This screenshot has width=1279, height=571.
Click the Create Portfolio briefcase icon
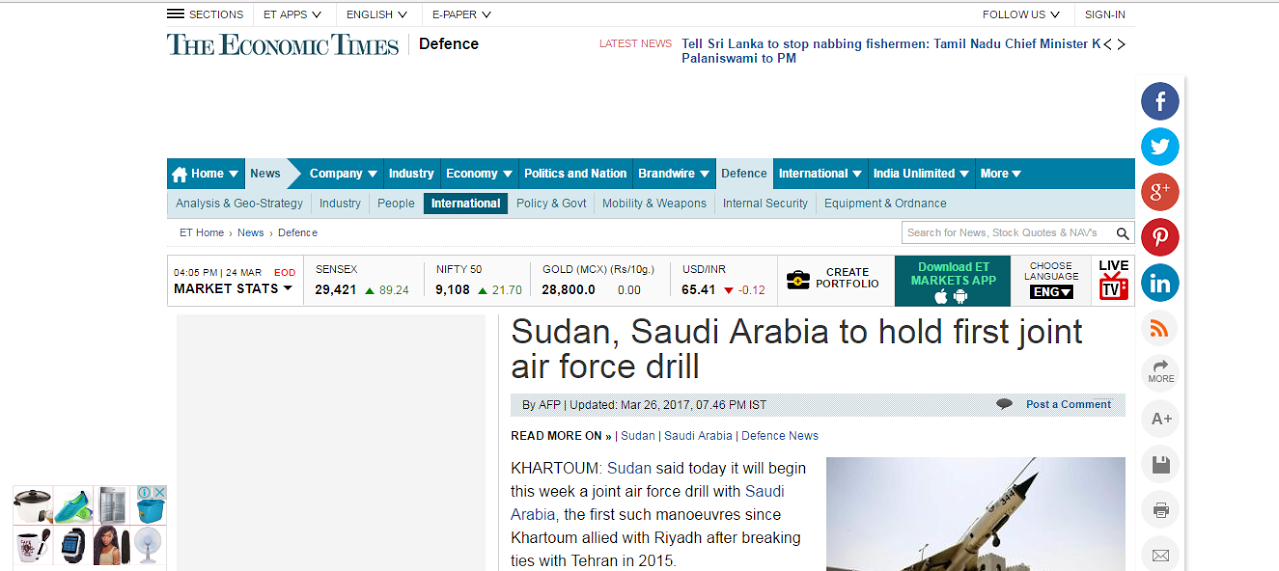pyautogui.click(x=798, y=280)
